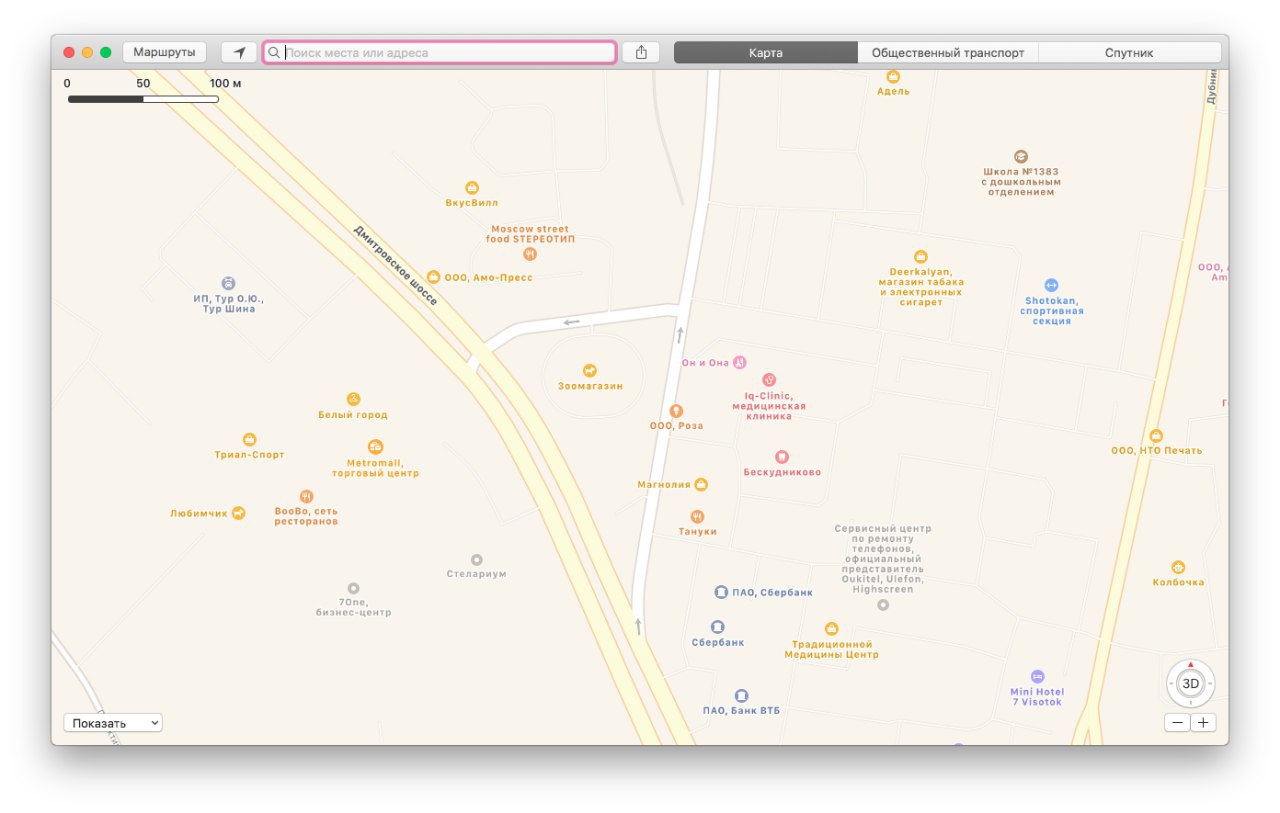Image resolution: width=1280 pixels, height=813 pixels.
Task: Switch to the Карта map view
Action: coord(766,53)
